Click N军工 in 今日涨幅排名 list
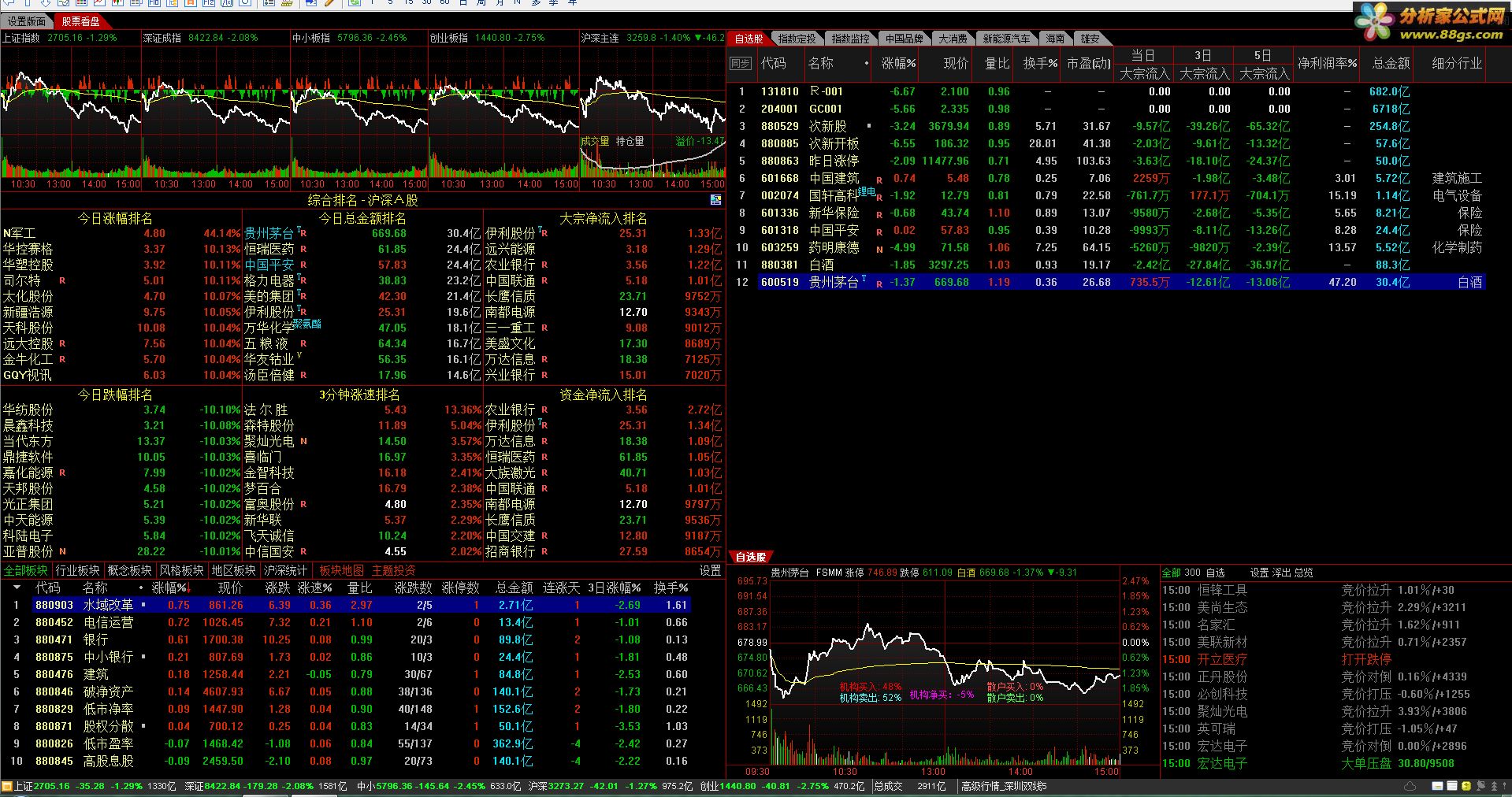This screenshot has width=1512, height=797. [x=20, y=233]
